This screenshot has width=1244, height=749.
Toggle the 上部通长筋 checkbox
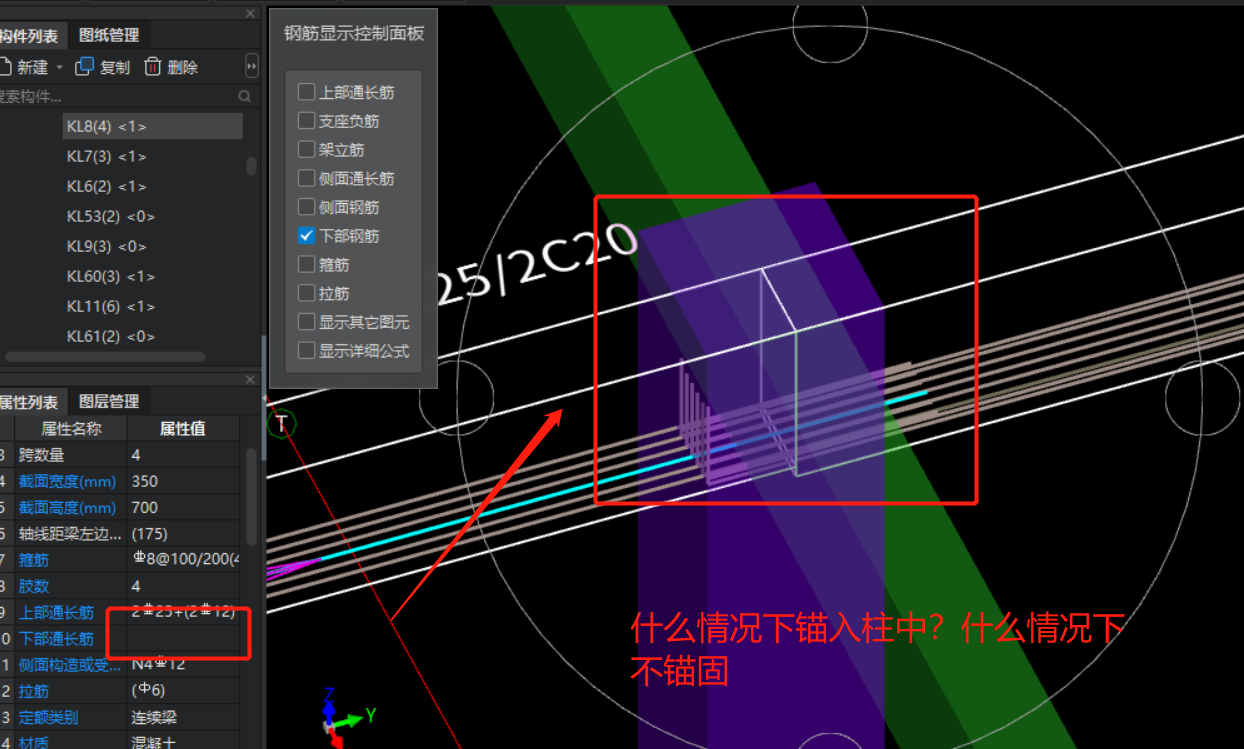pos(306,92)
